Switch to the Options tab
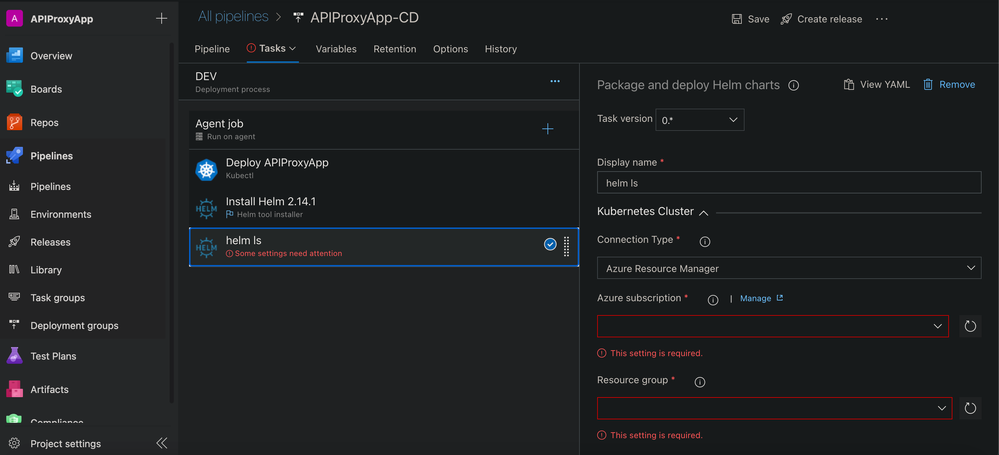Image resolution: width=999 pixels, height=455 pixels. coord(450,49)
